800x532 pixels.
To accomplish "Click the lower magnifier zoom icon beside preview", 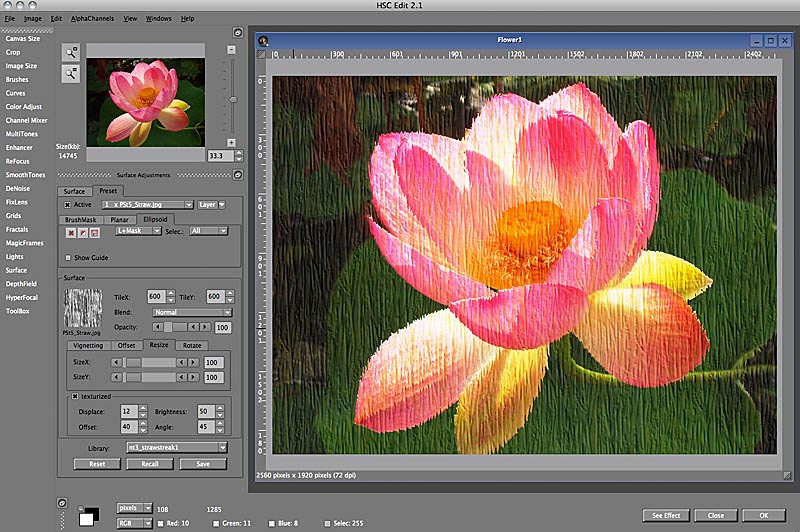I will point(71,74).
